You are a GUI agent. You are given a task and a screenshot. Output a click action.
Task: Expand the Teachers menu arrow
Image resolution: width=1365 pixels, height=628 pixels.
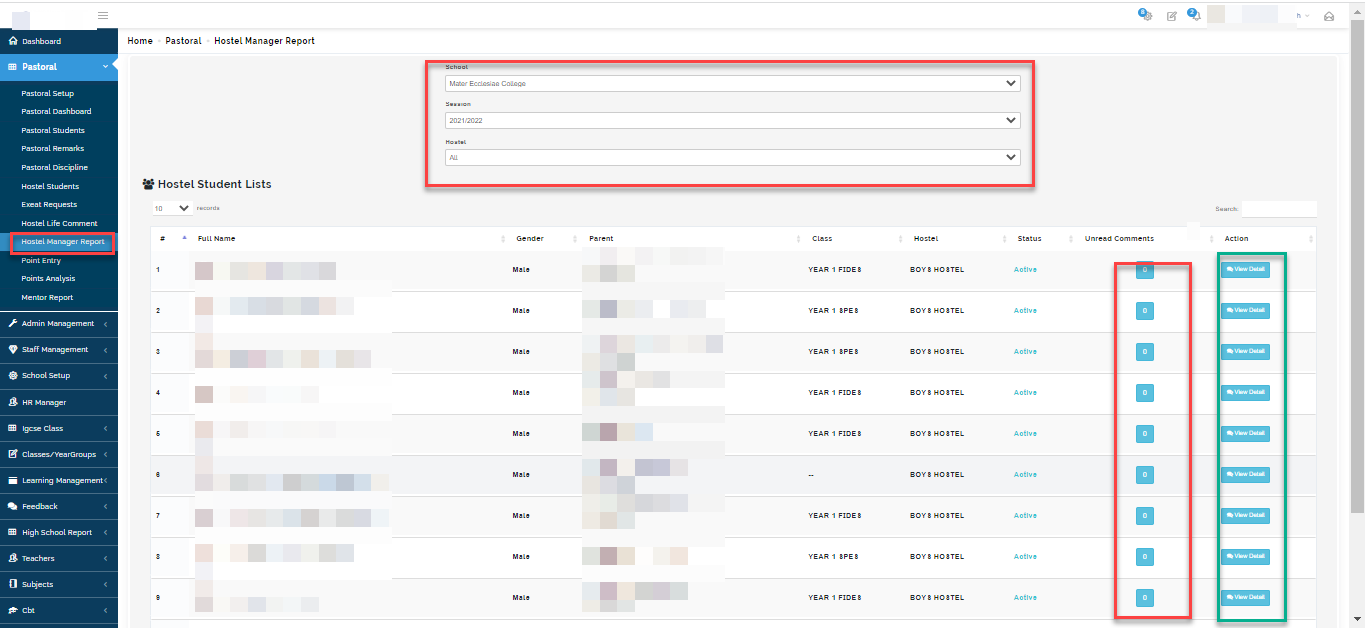point(105,558)
